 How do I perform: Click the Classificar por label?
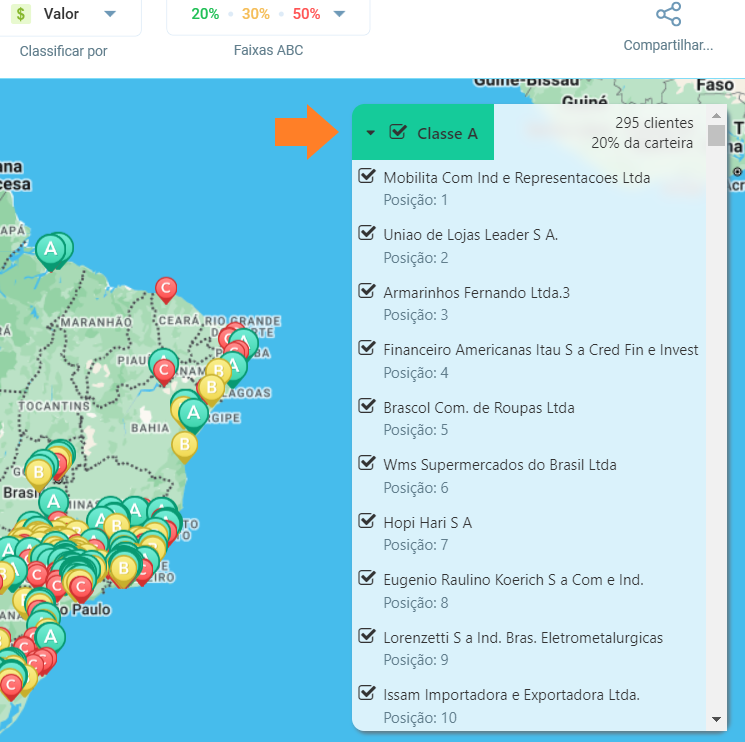[64, 51]
